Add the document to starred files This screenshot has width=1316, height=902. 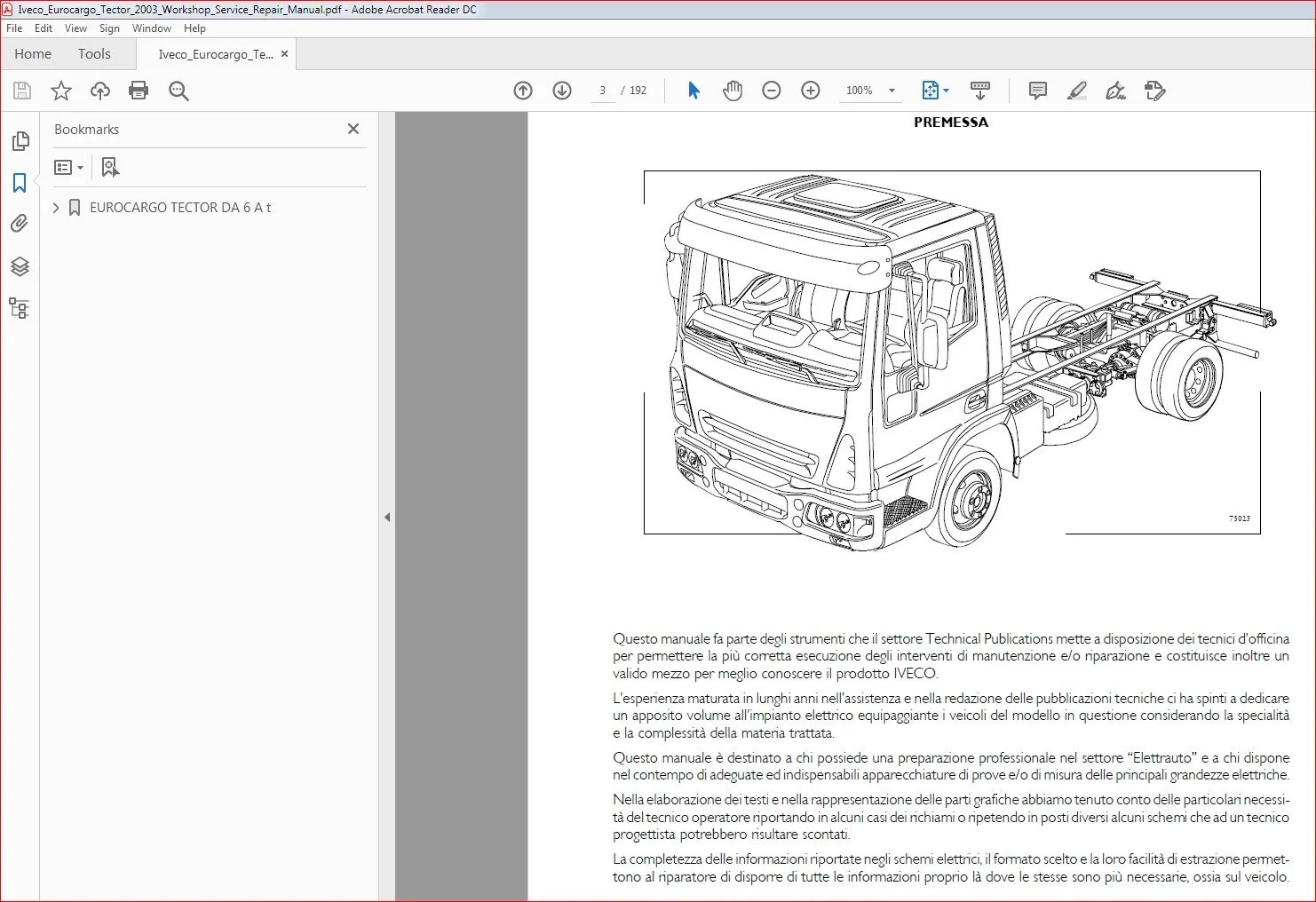point(61,91)
